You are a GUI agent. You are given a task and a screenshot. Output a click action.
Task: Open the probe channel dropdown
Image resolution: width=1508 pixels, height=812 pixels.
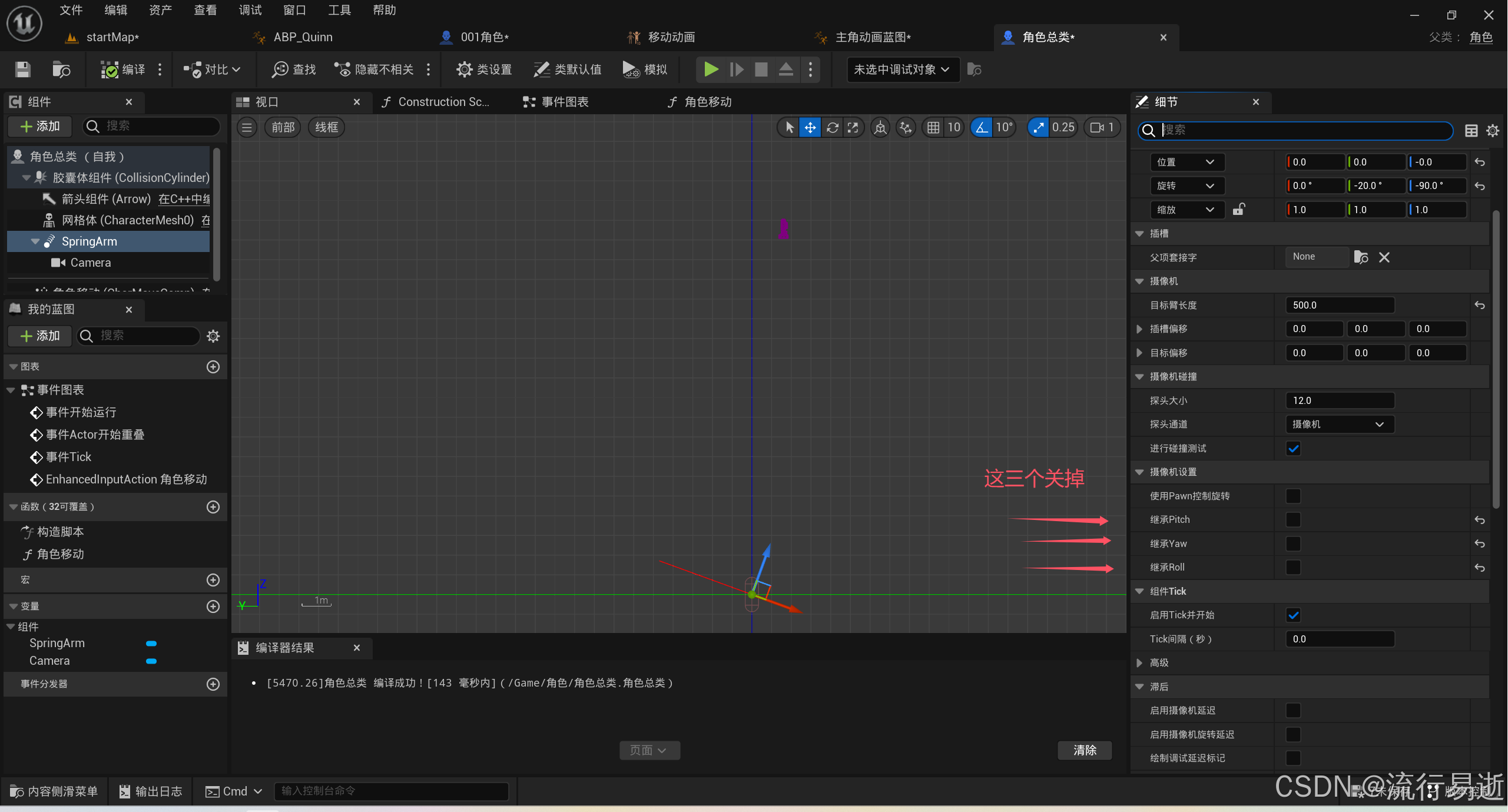[1339, 425]
